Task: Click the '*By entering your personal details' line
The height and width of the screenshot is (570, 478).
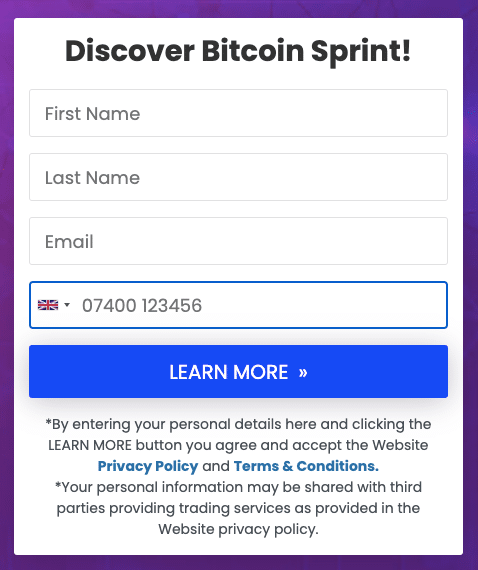Action: tap(238, 424)
